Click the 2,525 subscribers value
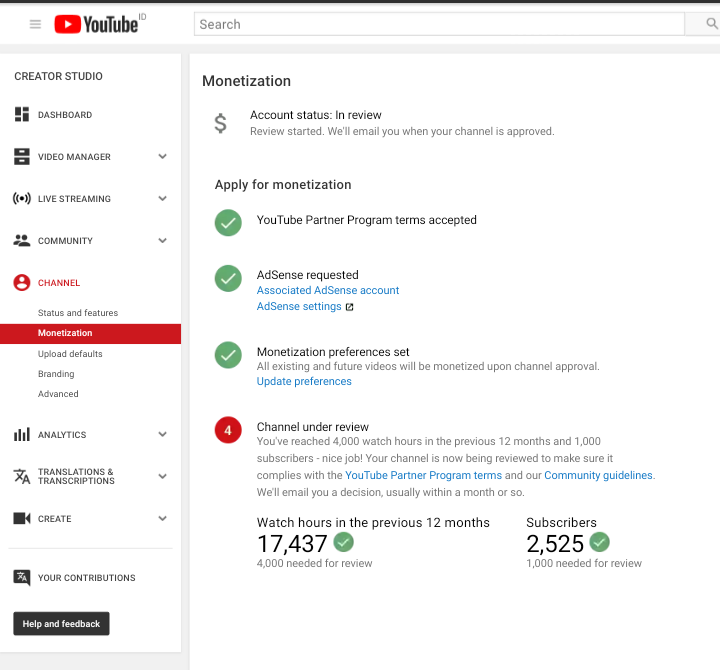The image size is (720, 670). 555,544
